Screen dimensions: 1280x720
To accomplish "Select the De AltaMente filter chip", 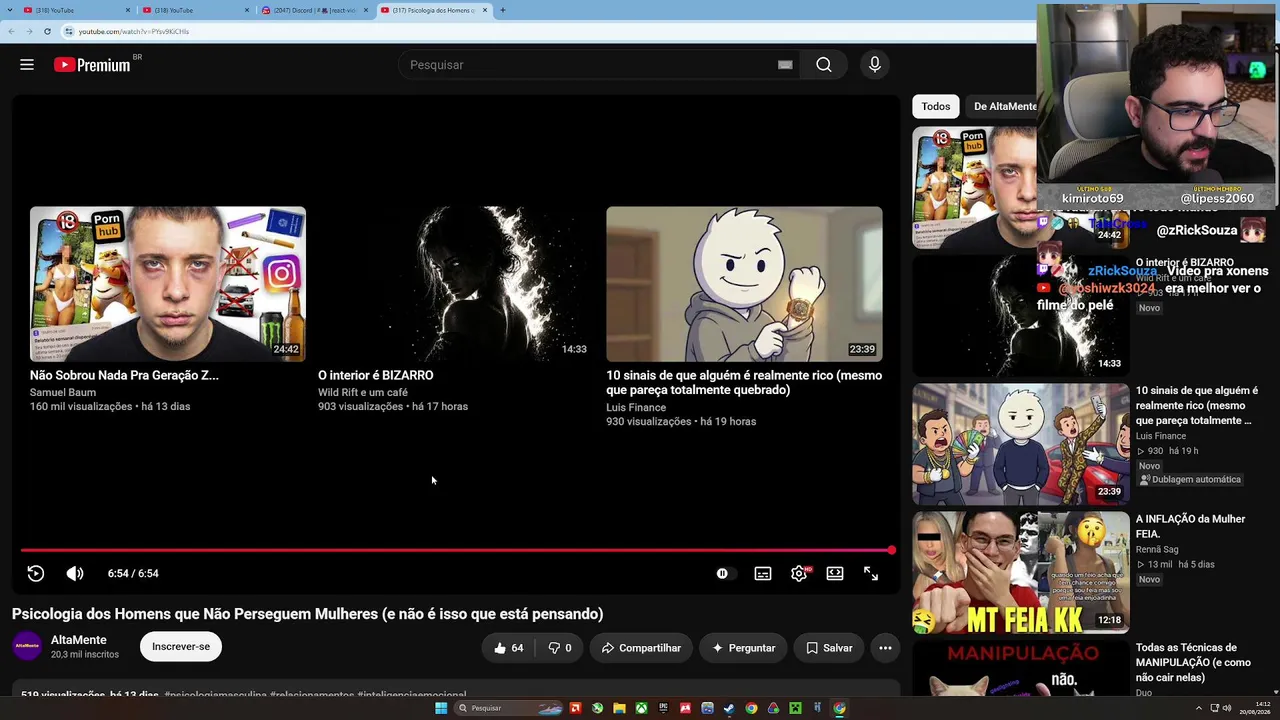I will (1003, 106).
